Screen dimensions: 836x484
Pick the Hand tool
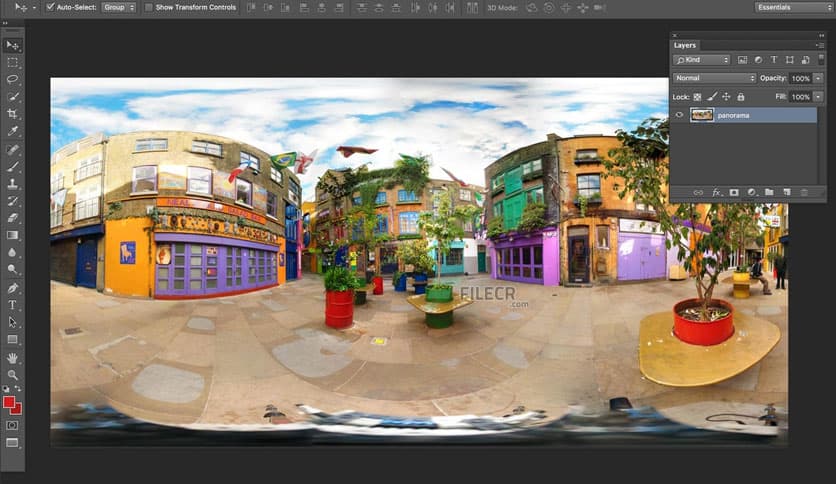(x=13, y=357)
